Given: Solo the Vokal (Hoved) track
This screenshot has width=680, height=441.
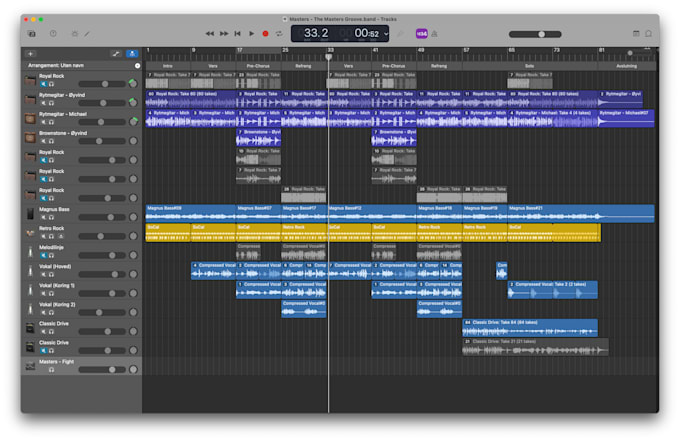Looking at the screenshot, I should click(x=51, y=274).
